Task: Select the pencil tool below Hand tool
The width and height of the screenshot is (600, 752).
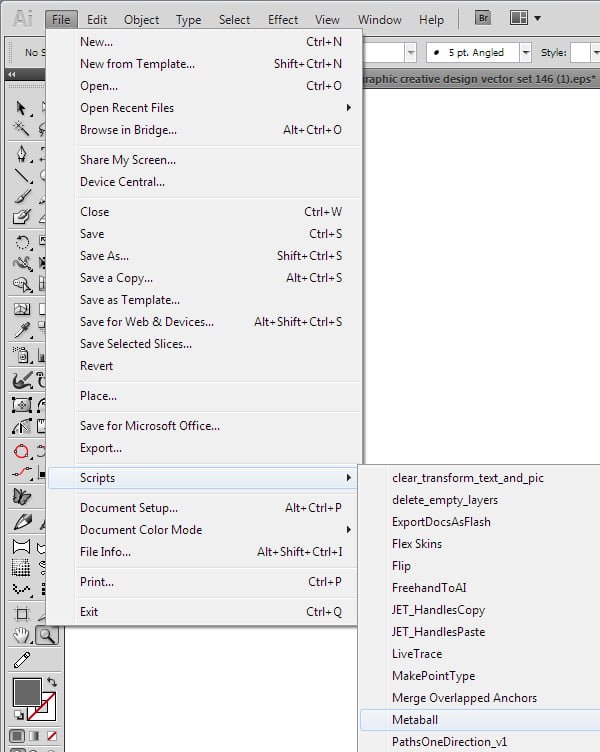Action: (22, 660)
